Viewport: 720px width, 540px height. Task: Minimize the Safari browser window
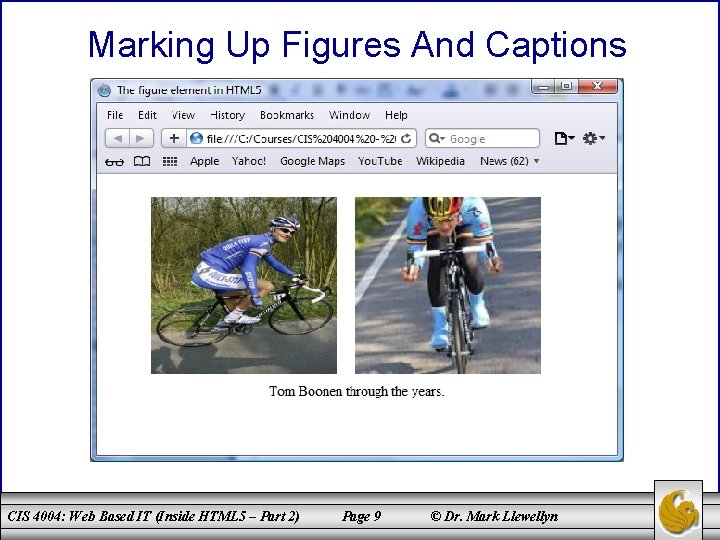tap(543, 86)
